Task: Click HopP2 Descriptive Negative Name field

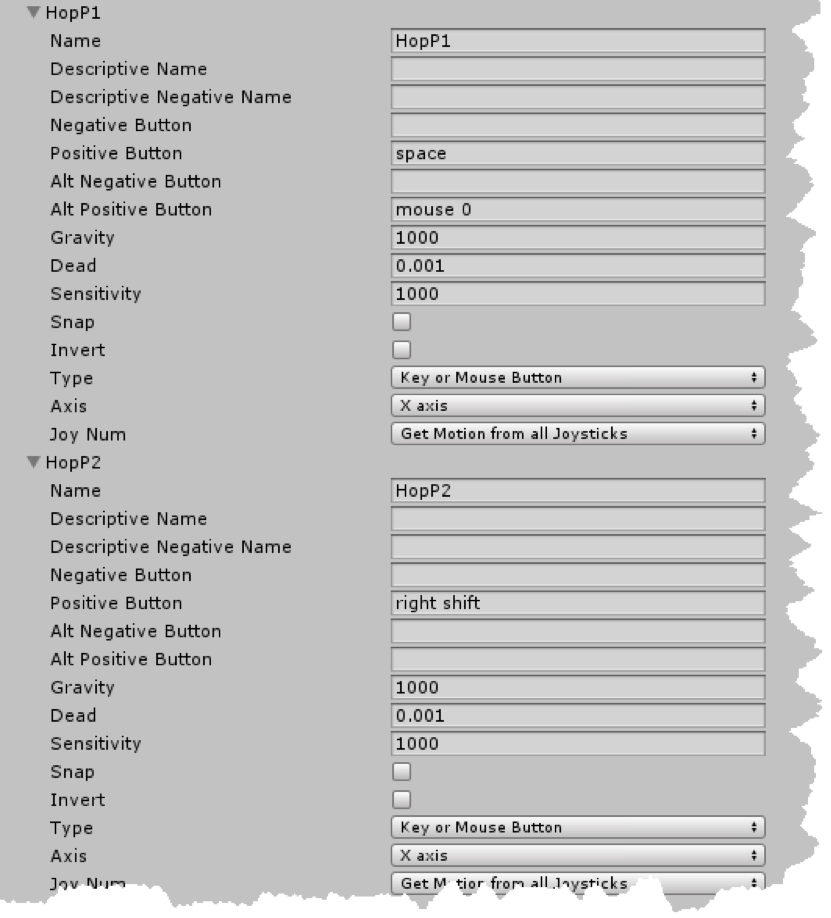Action: 578,546
